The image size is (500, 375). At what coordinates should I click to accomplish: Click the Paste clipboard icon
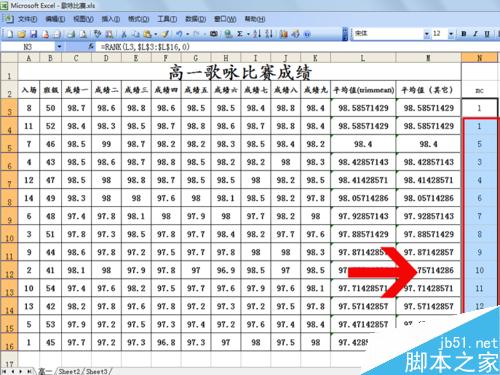[147, 34]
